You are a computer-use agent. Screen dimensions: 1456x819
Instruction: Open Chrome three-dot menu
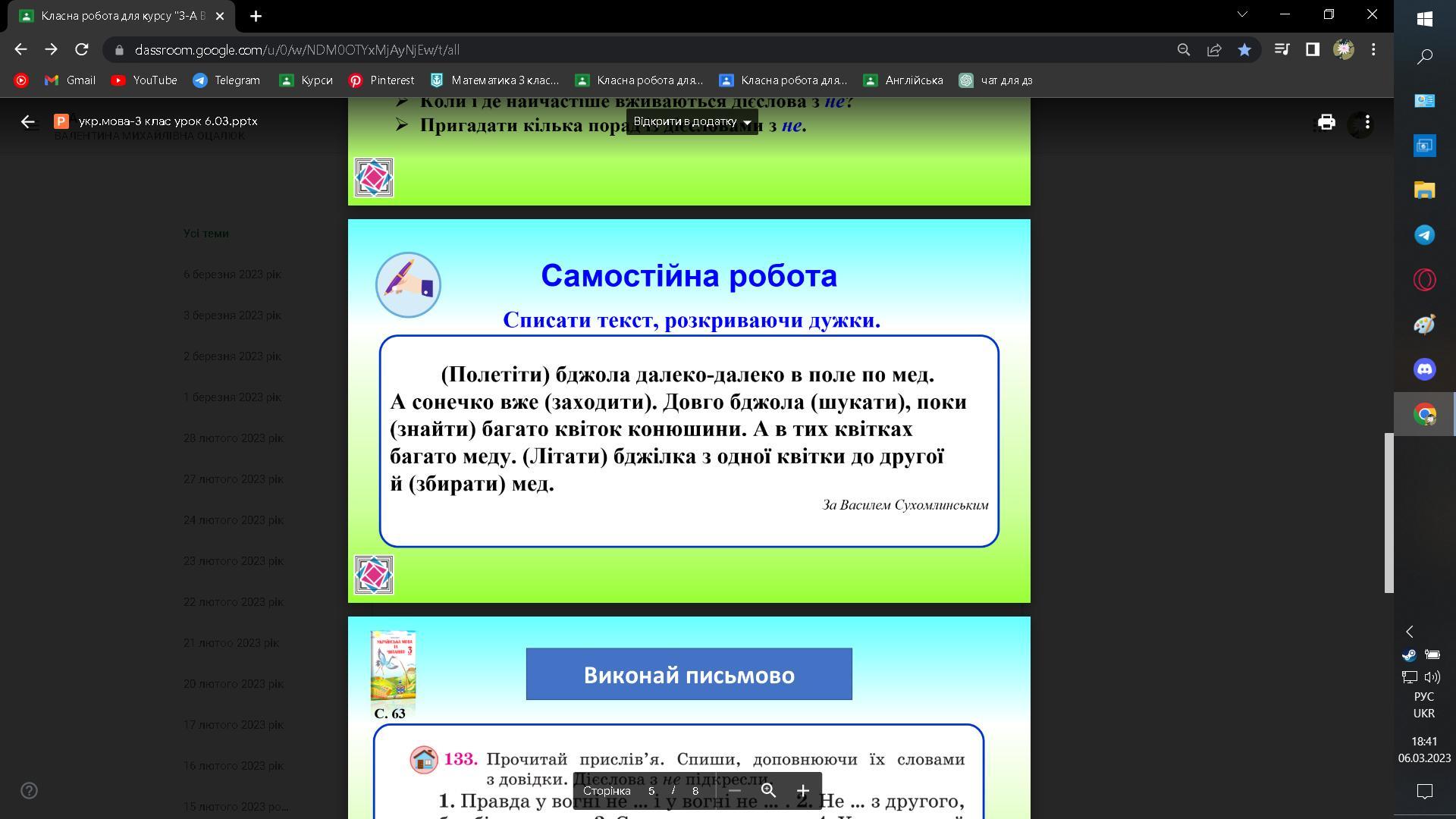coord(1373,49)
